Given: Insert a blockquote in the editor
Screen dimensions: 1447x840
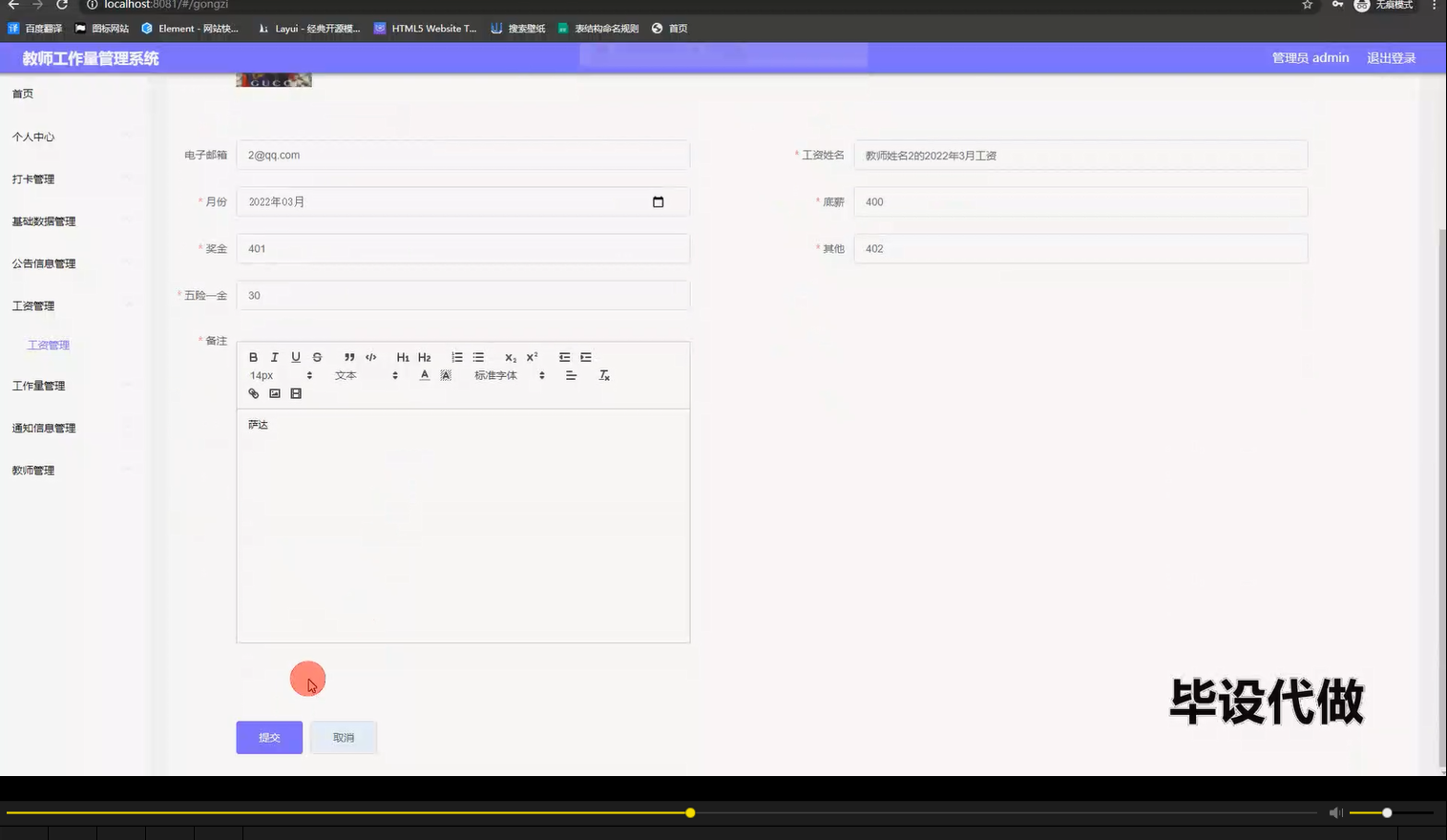Looking at the screenshot, I should (349, 357).
